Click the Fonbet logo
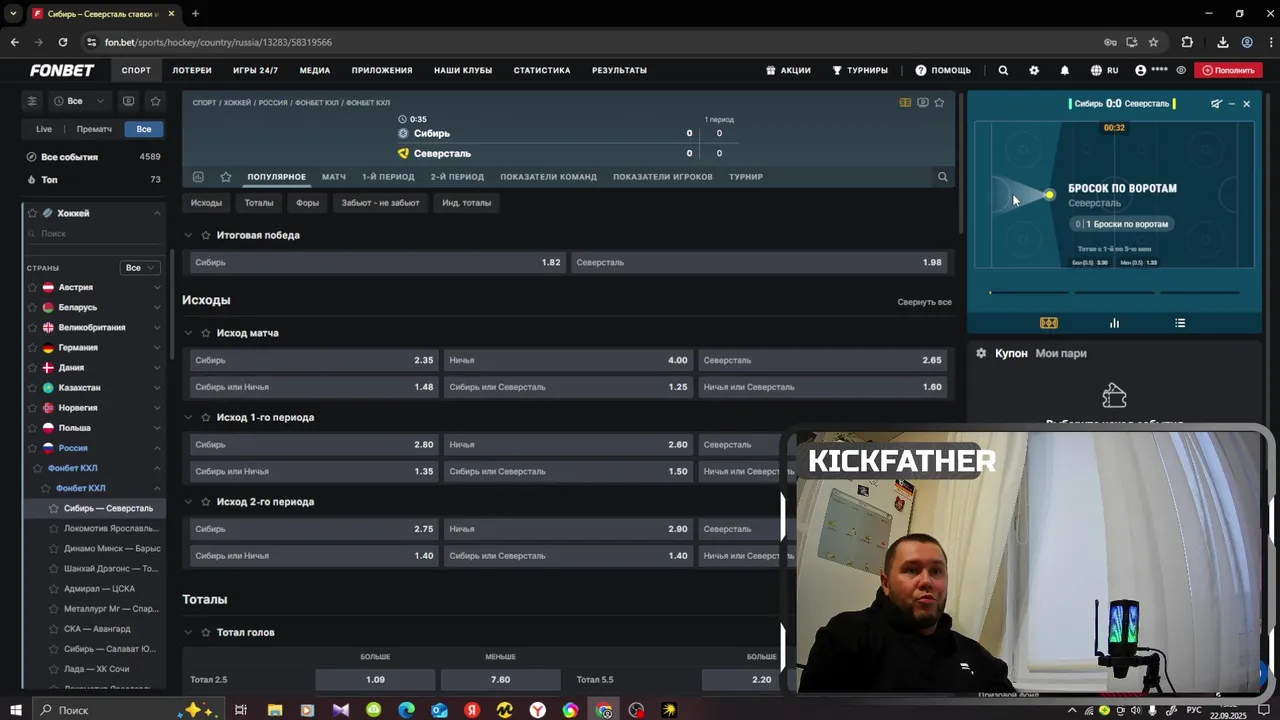The image size is (1280, 720). [62, 70]
